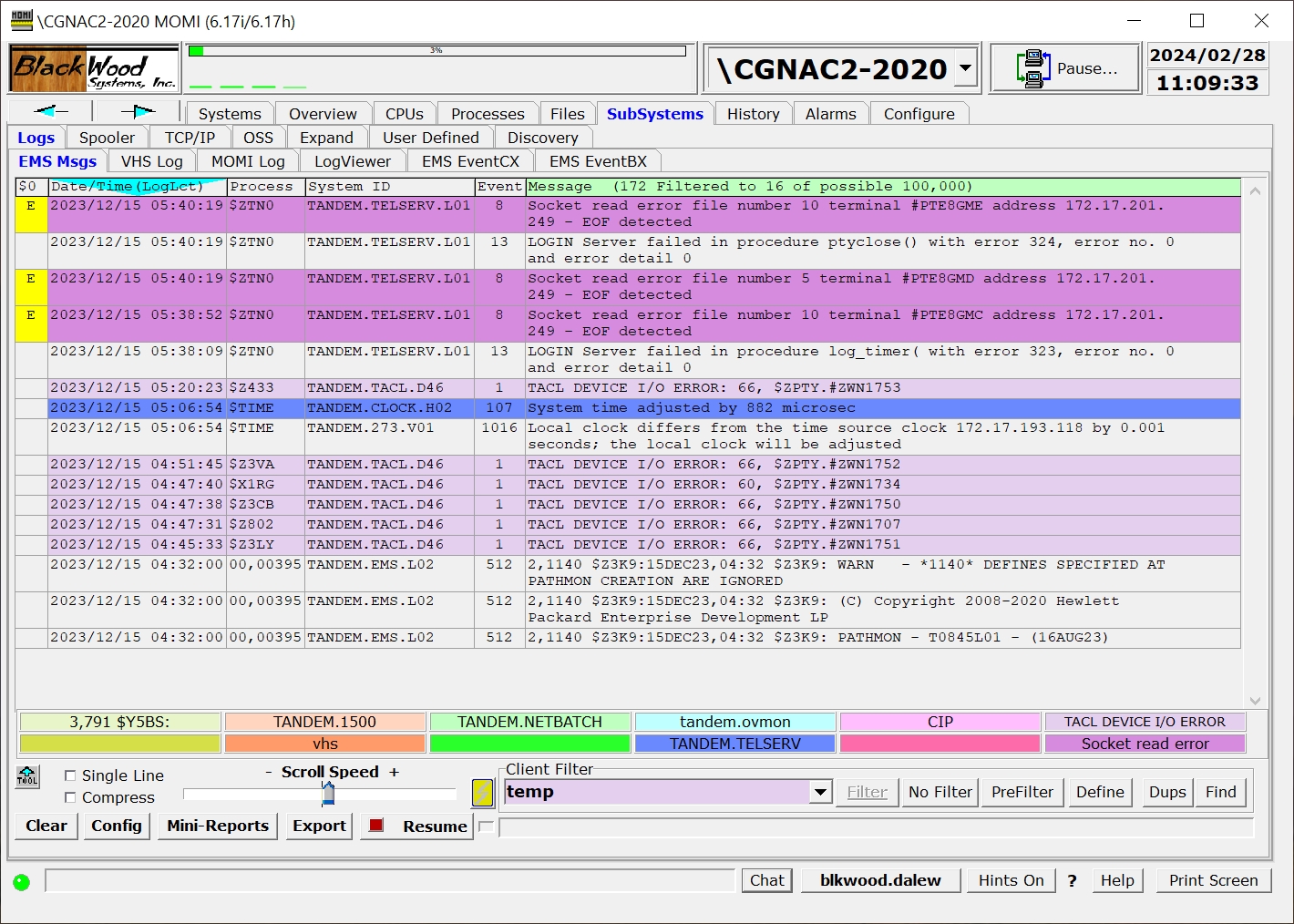Viewport: 1294px width, 924px height.
Task: Open the TCP/IP sub-tab
Action: click(190, 138)
